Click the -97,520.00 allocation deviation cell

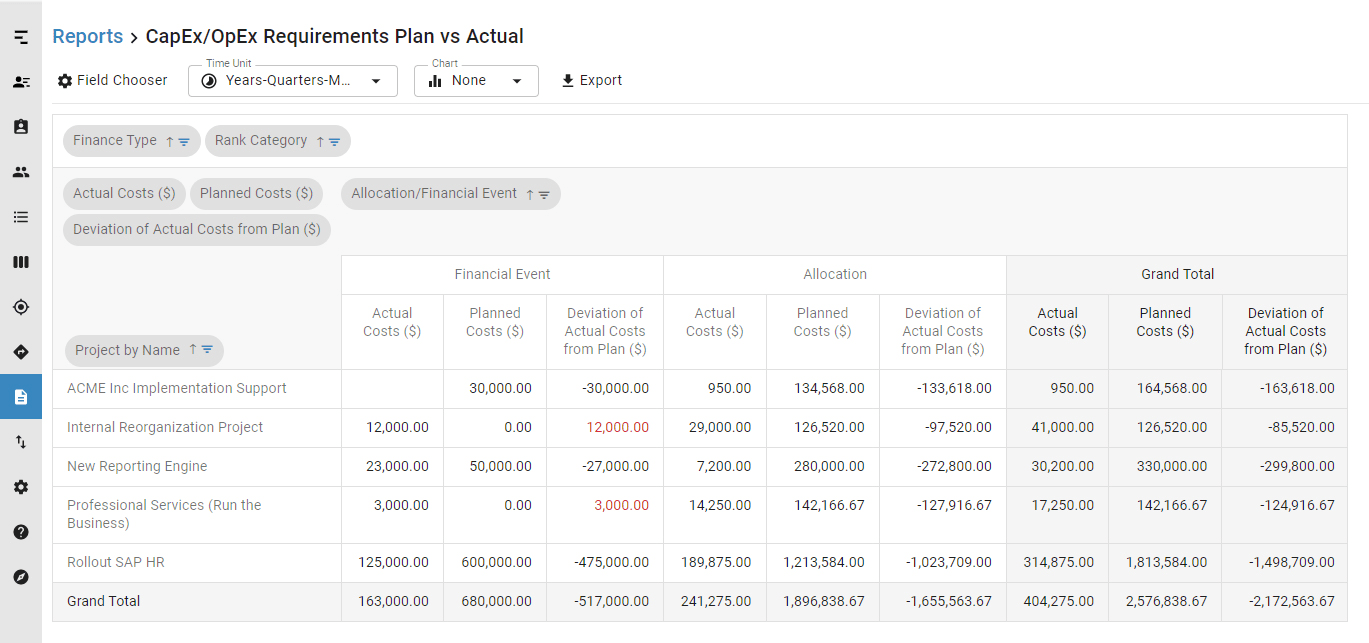click(x=943, y=428)
